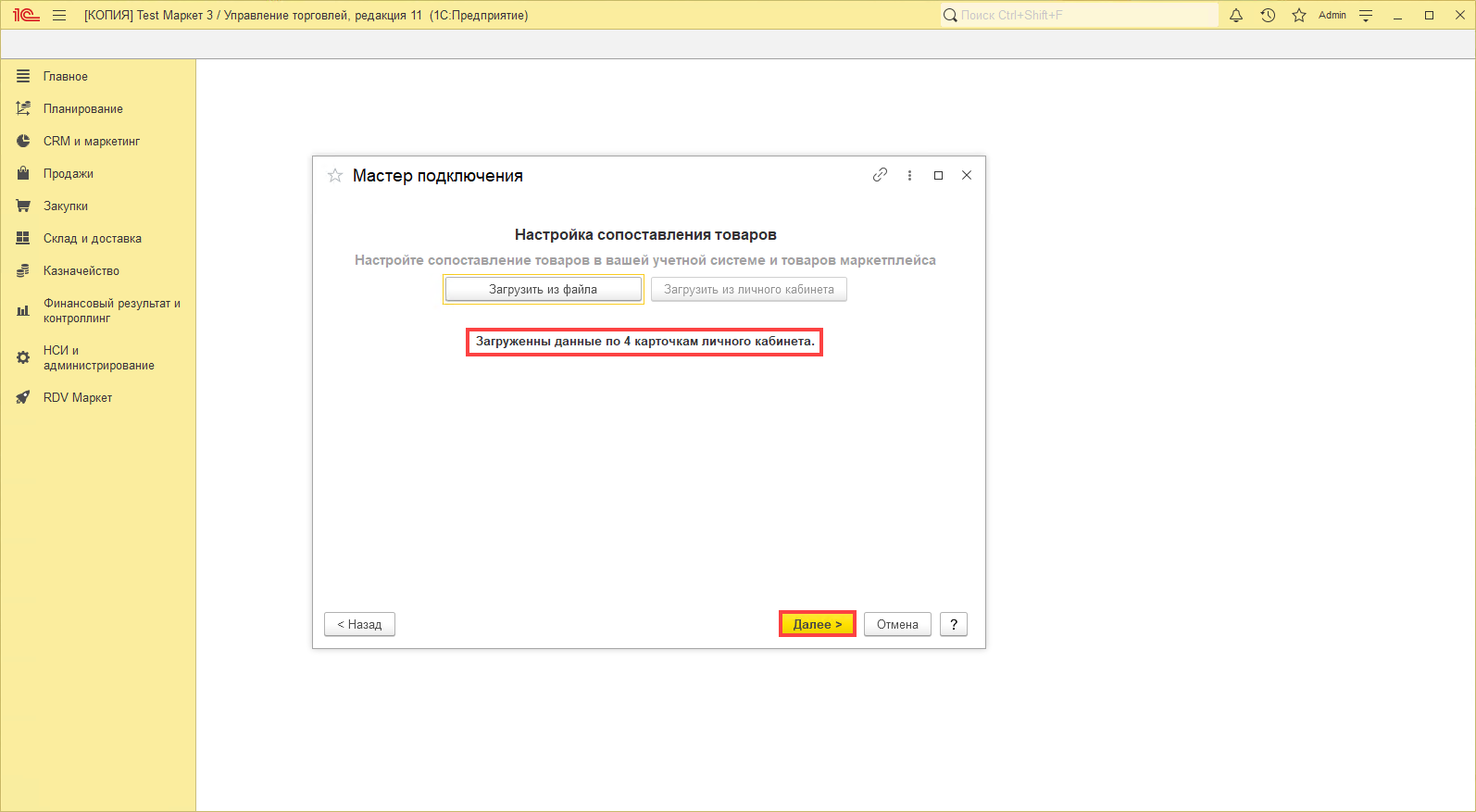Click the Закупки cart icon
The width and height of the screenshot is (1476, 812).
(x=23, y=206)
